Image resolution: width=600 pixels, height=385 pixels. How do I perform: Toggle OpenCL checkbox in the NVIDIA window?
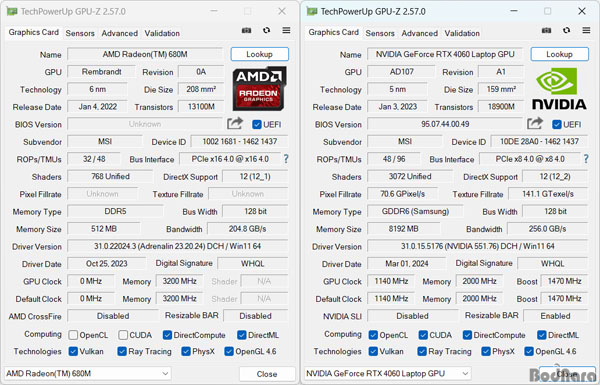tap(373, 335)
